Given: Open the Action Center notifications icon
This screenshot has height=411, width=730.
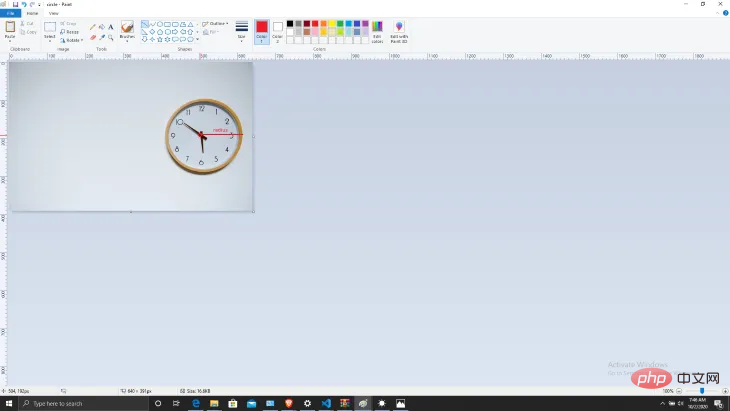Looking at the screenshot, I should (719, 403).
